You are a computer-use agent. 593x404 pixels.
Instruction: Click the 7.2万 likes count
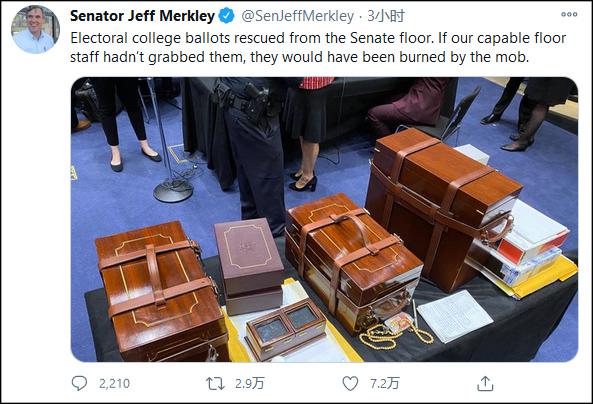tap(384, 384)
